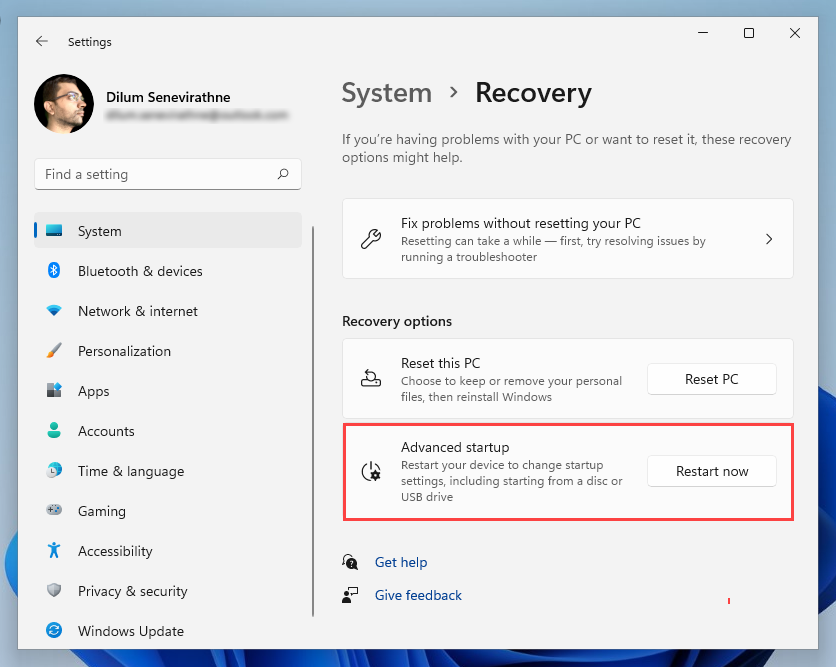Click the back arrow in Settings

[x=41, y=42]
